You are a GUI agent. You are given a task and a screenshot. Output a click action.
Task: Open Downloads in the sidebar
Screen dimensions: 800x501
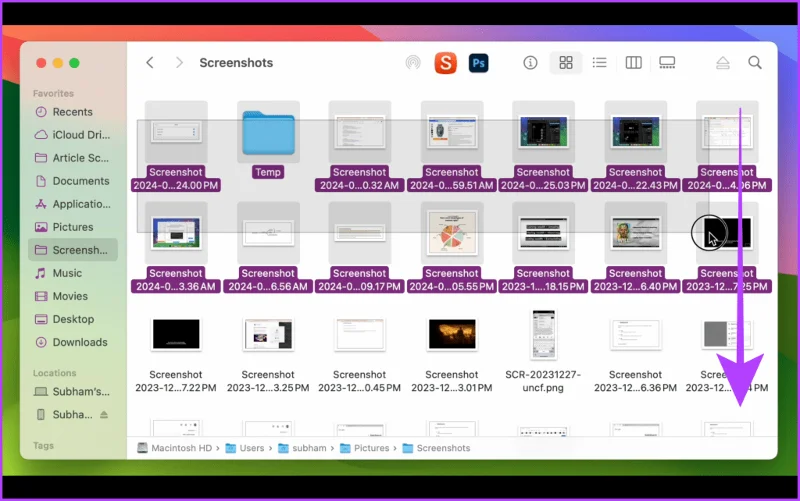tap(73, 342)
